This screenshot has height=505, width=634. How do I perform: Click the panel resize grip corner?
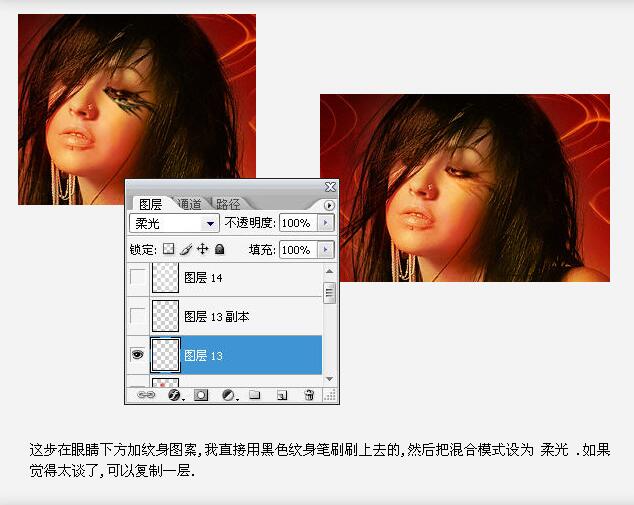click(x=330, y=395)
